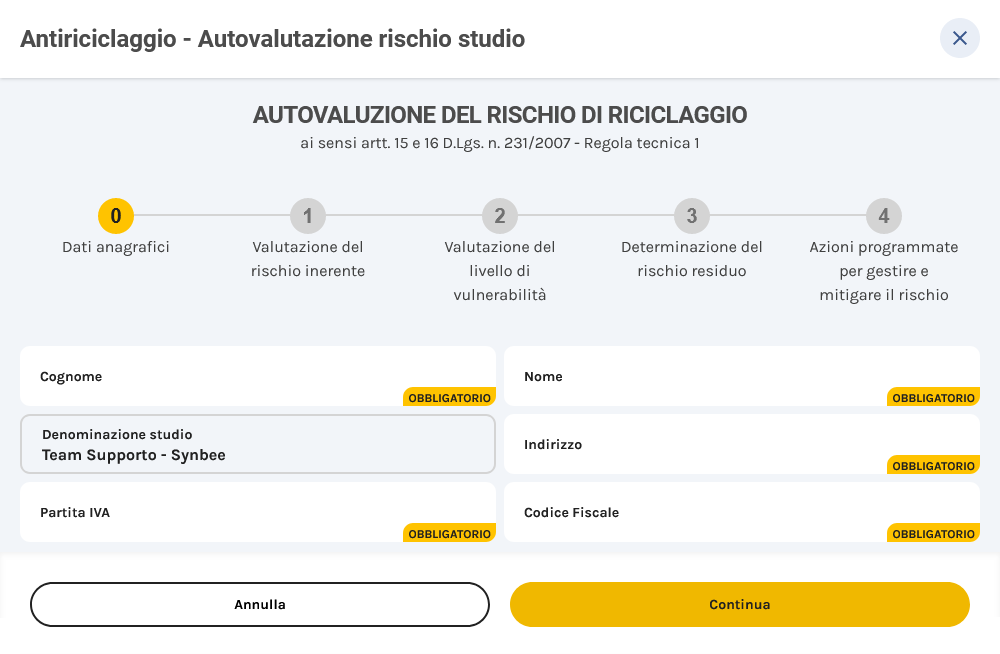The image size is (1000, 654).
Task: Click the OBBLIGATORIO badge under Codice Fiscale
Action: coord(933,533)
